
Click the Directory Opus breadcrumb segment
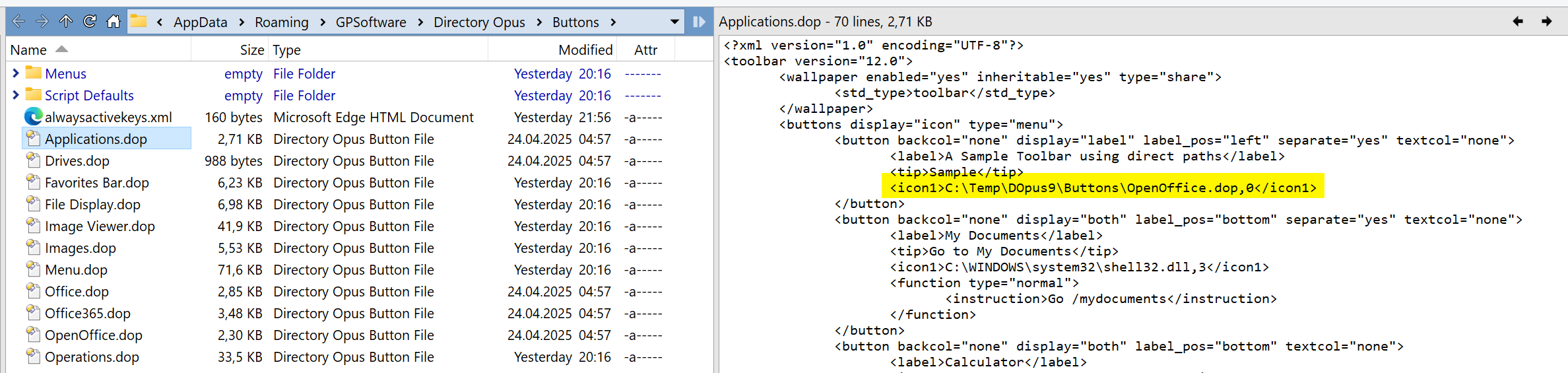pos(479,22)
